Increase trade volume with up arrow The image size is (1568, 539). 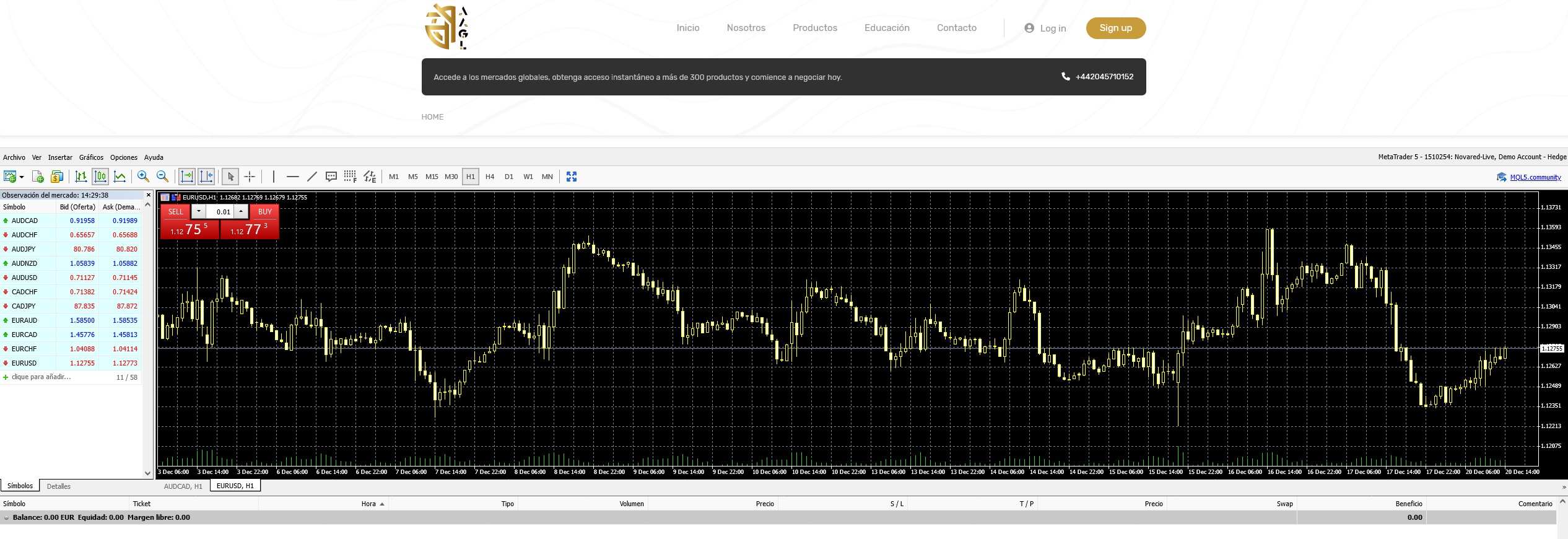tap(241, 211)
